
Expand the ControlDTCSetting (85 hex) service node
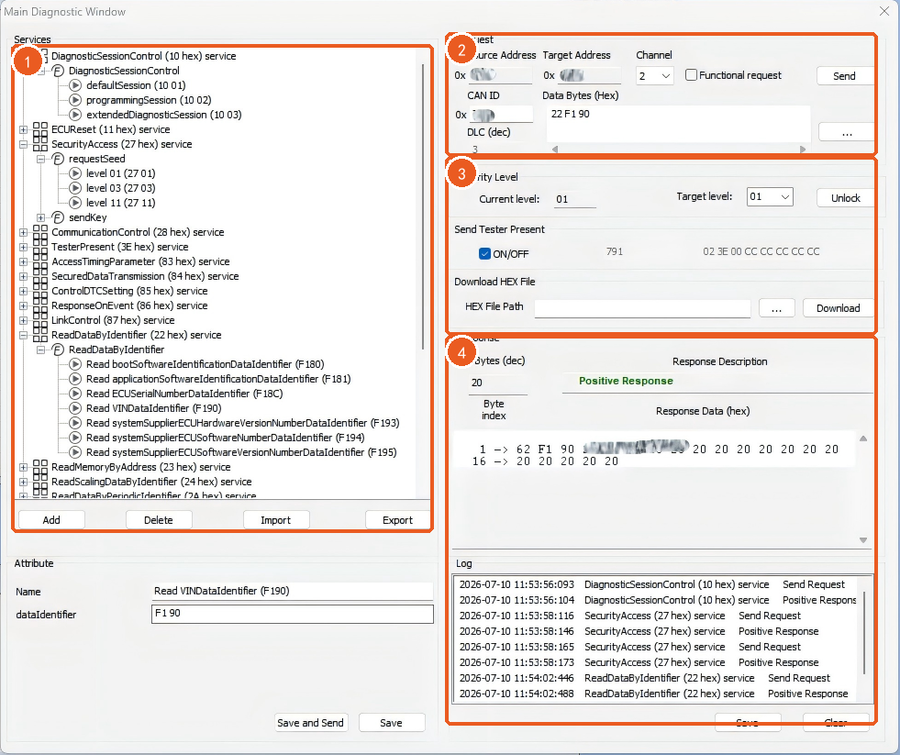24,291
